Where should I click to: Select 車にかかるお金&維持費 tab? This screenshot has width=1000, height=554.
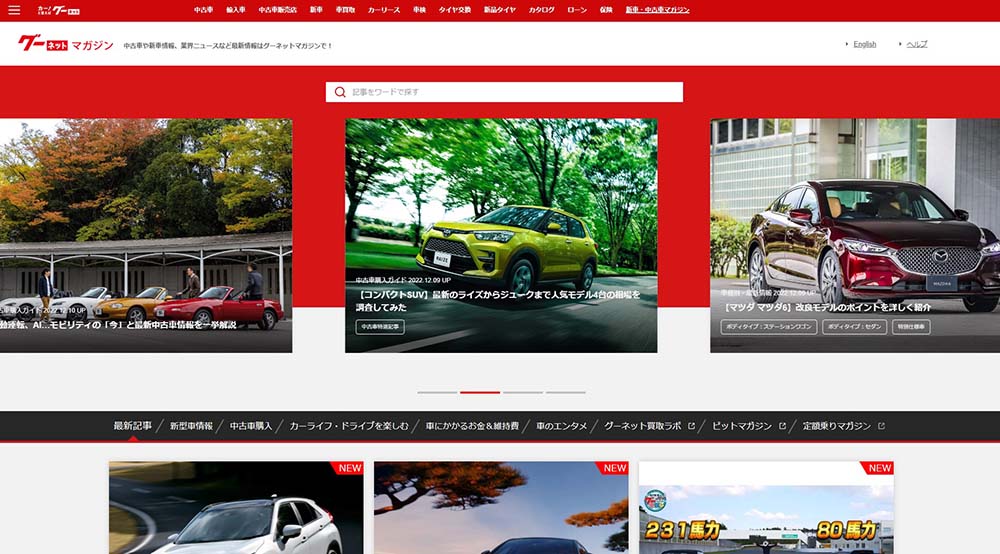[472, 426]
